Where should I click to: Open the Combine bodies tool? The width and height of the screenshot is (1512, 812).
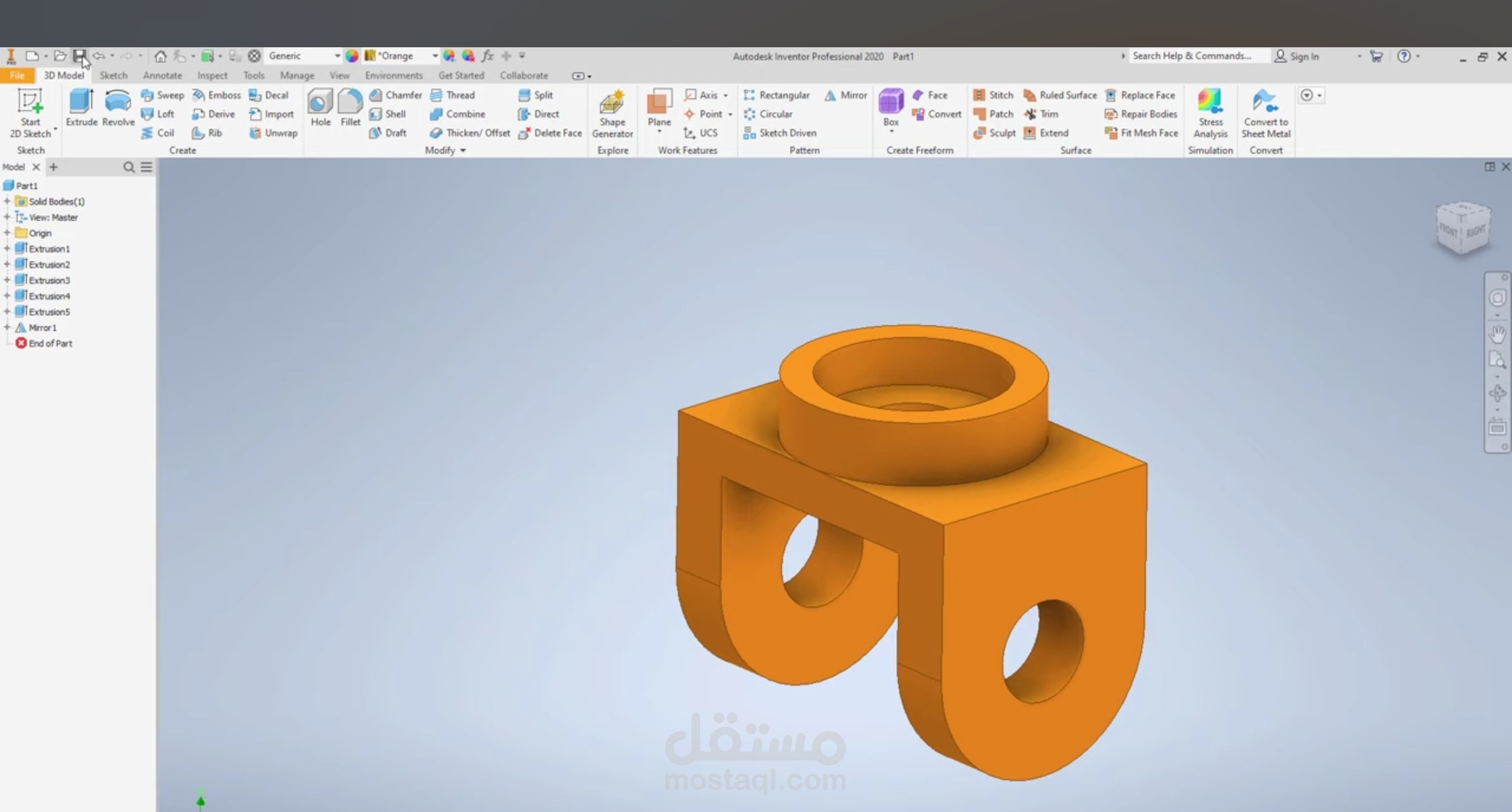point(458,114)
